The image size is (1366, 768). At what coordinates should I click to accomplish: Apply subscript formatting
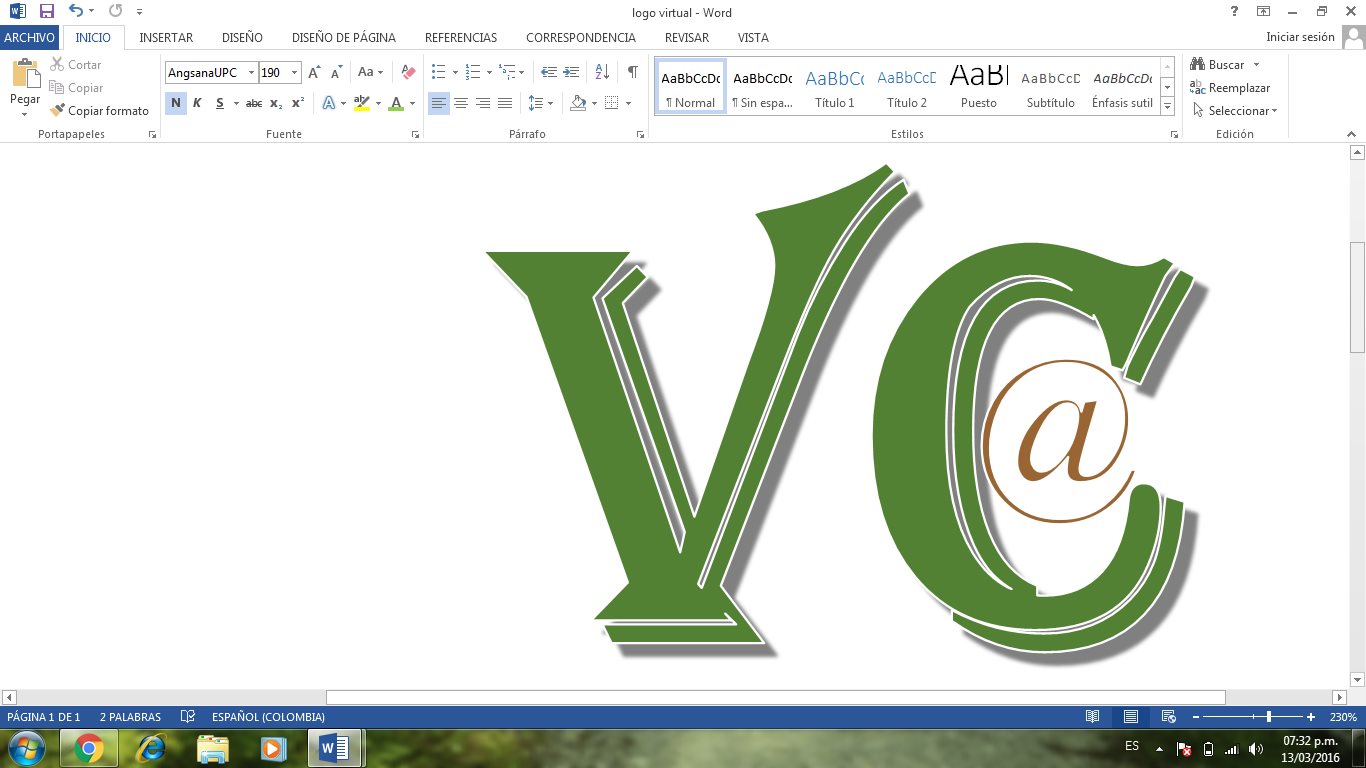click(276, 103)
